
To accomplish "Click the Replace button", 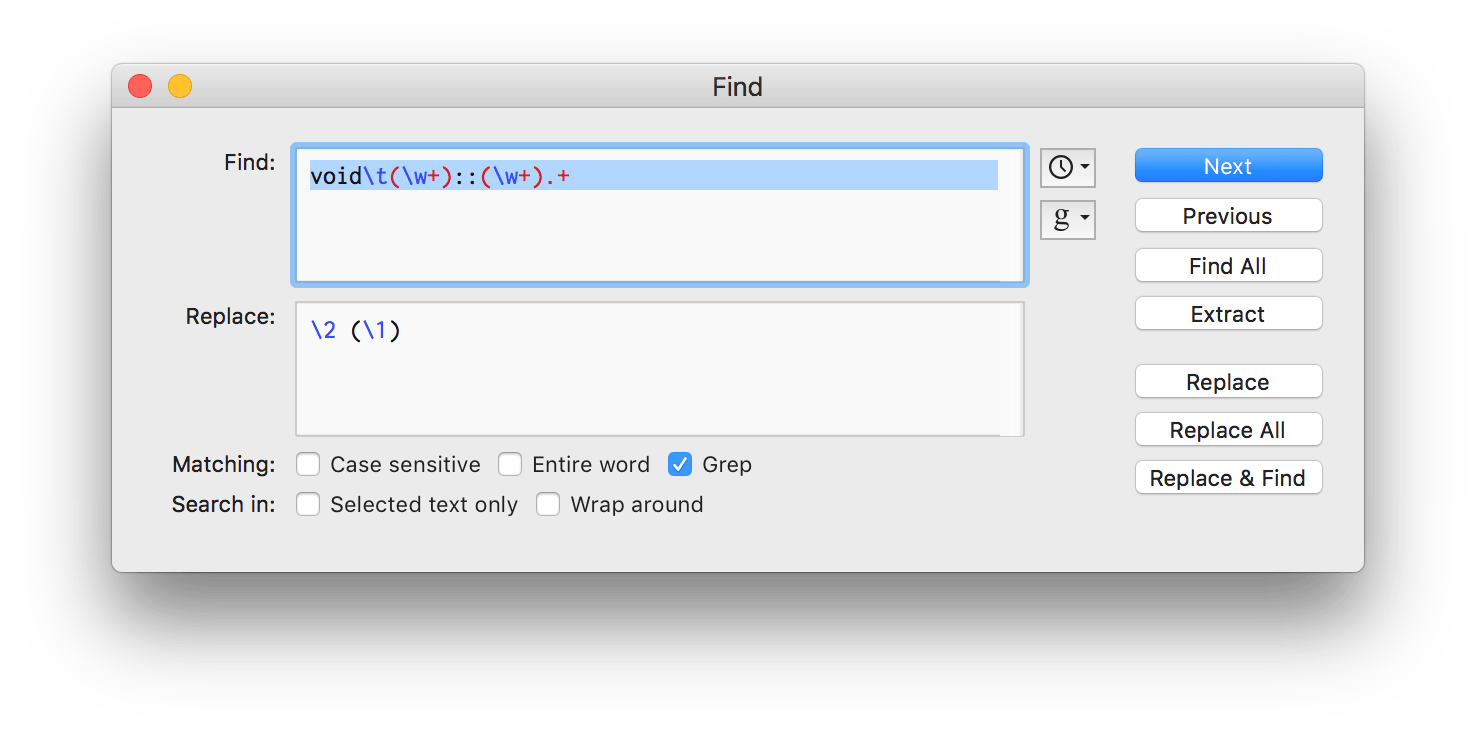I will pyautogui.click(x=1228, y=382).
